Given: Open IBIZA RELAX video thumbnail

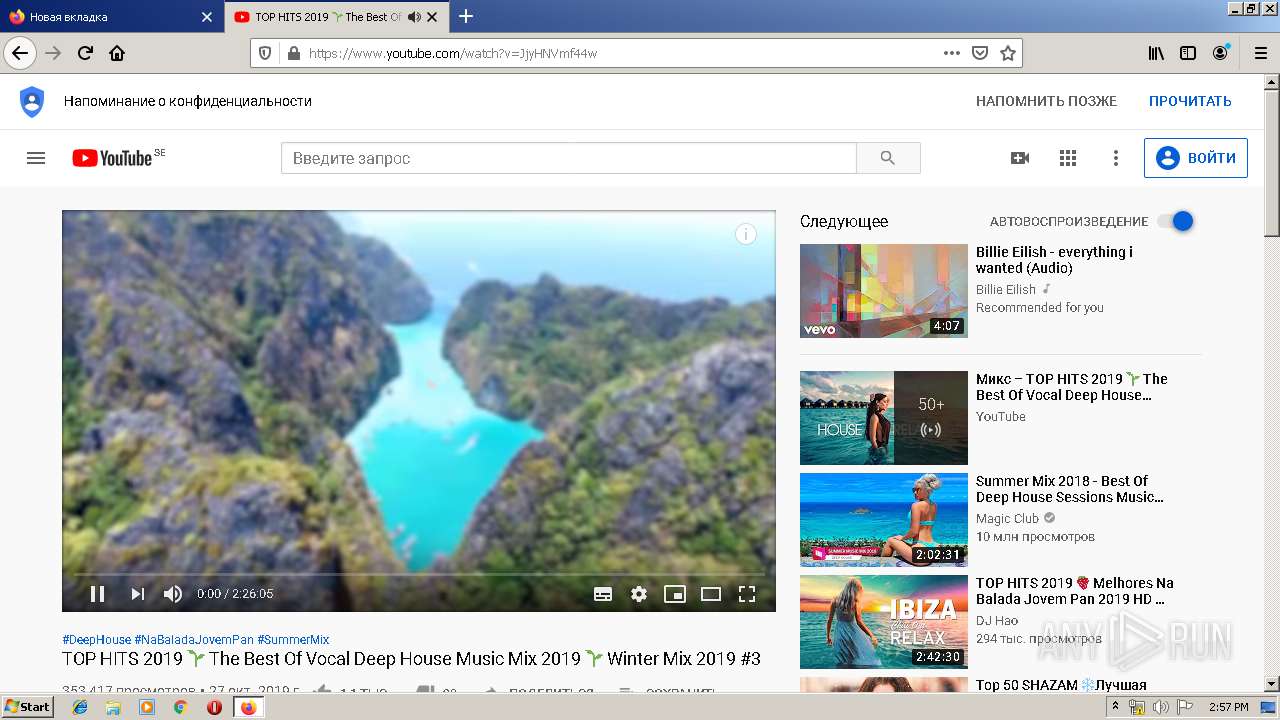Looking at the screenshot, I should click(884, 622).
